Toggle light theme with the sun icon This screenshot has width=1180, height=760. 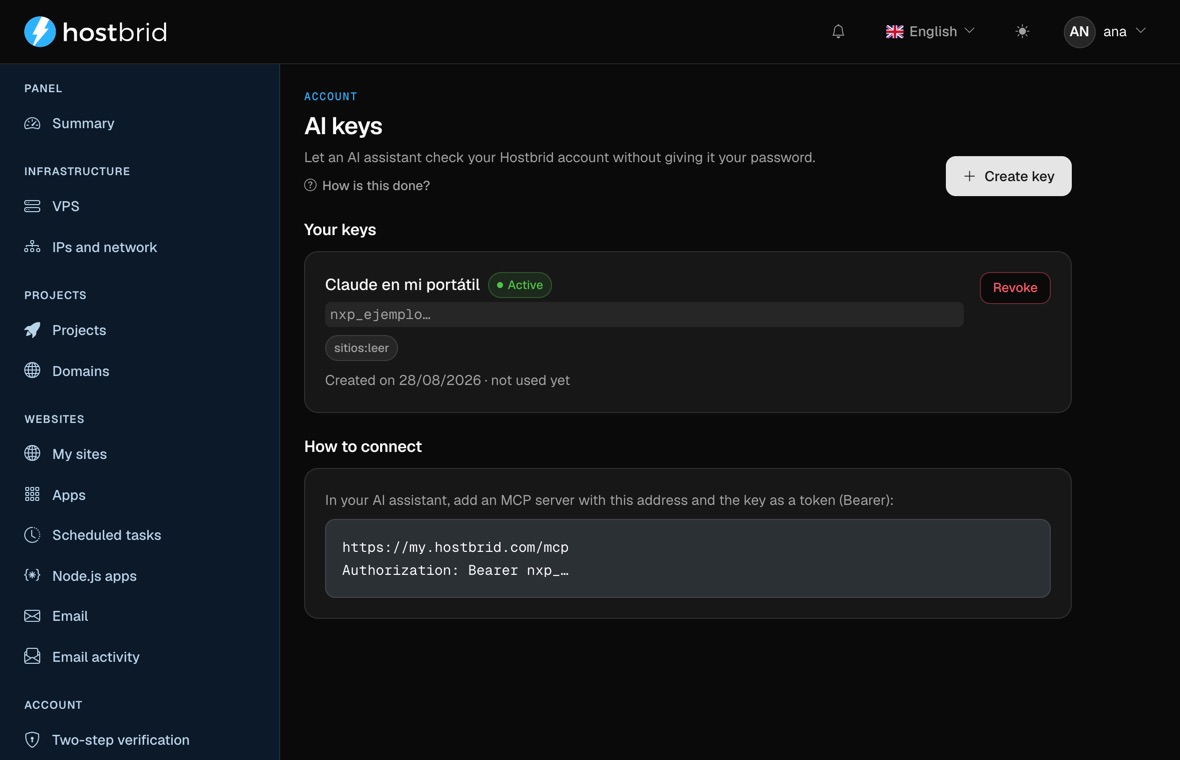click(x=1021, y=32)
